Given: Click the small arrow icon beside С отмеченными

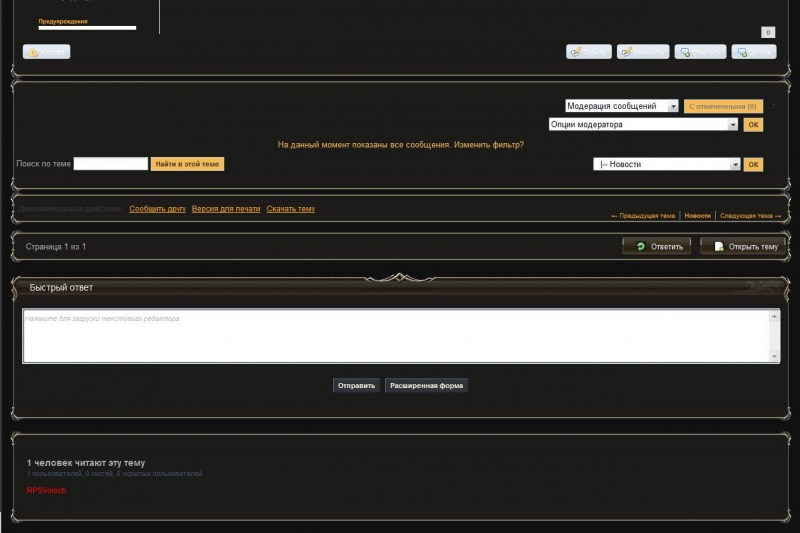Looking at the screenshot, I should click(772, 106).
